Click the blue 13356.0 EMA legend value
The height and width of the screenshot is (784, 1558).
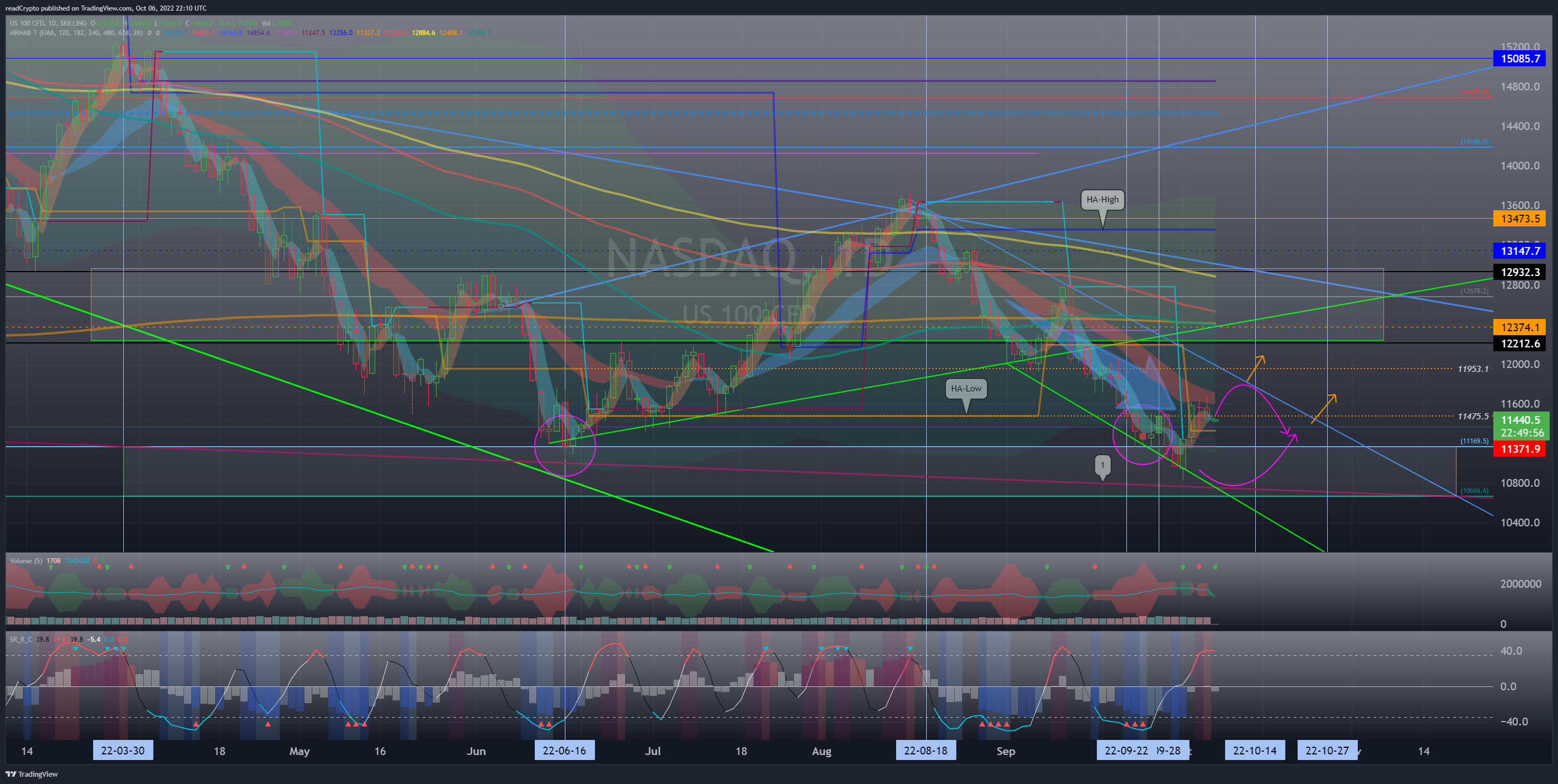point(341,33)
